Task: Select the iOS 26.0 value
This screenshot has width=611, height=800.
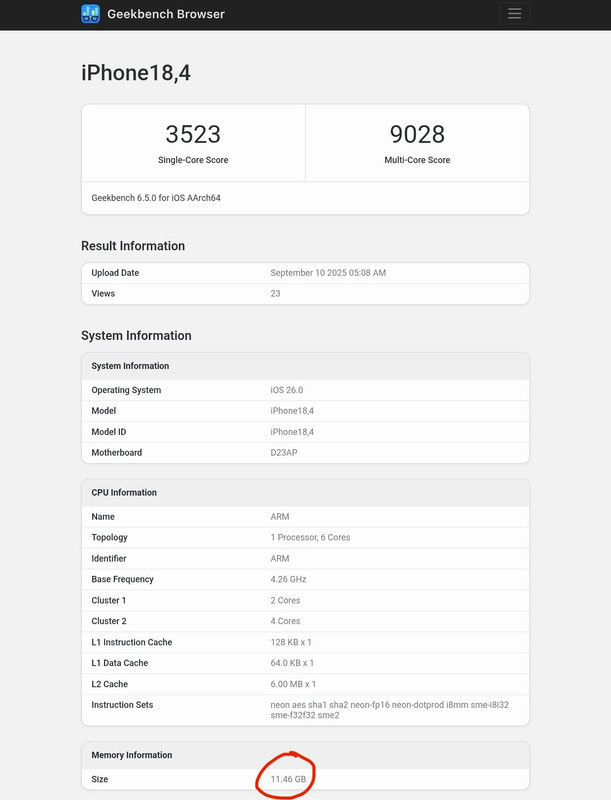Action: (287, 390)
